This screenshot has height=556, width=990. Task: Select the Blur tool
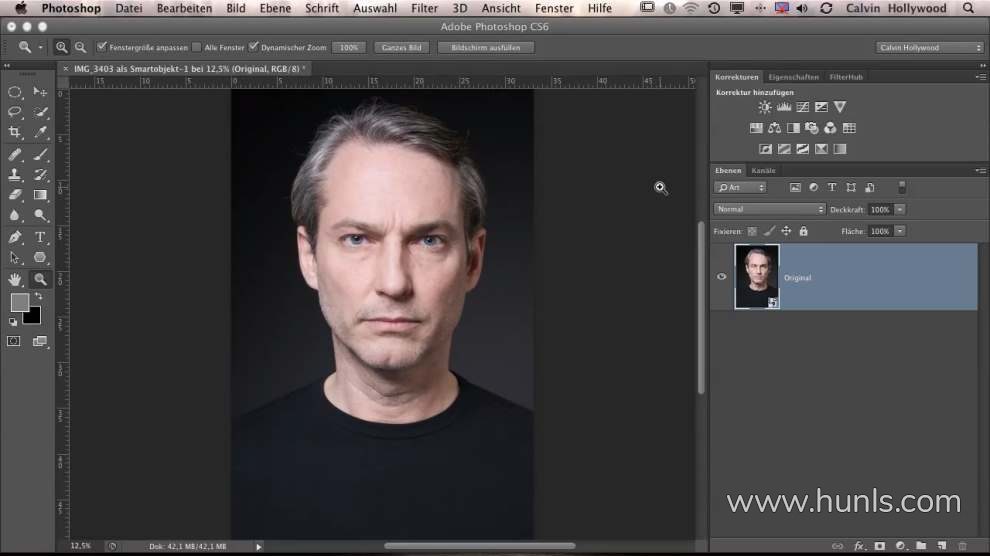click(15, 215)
